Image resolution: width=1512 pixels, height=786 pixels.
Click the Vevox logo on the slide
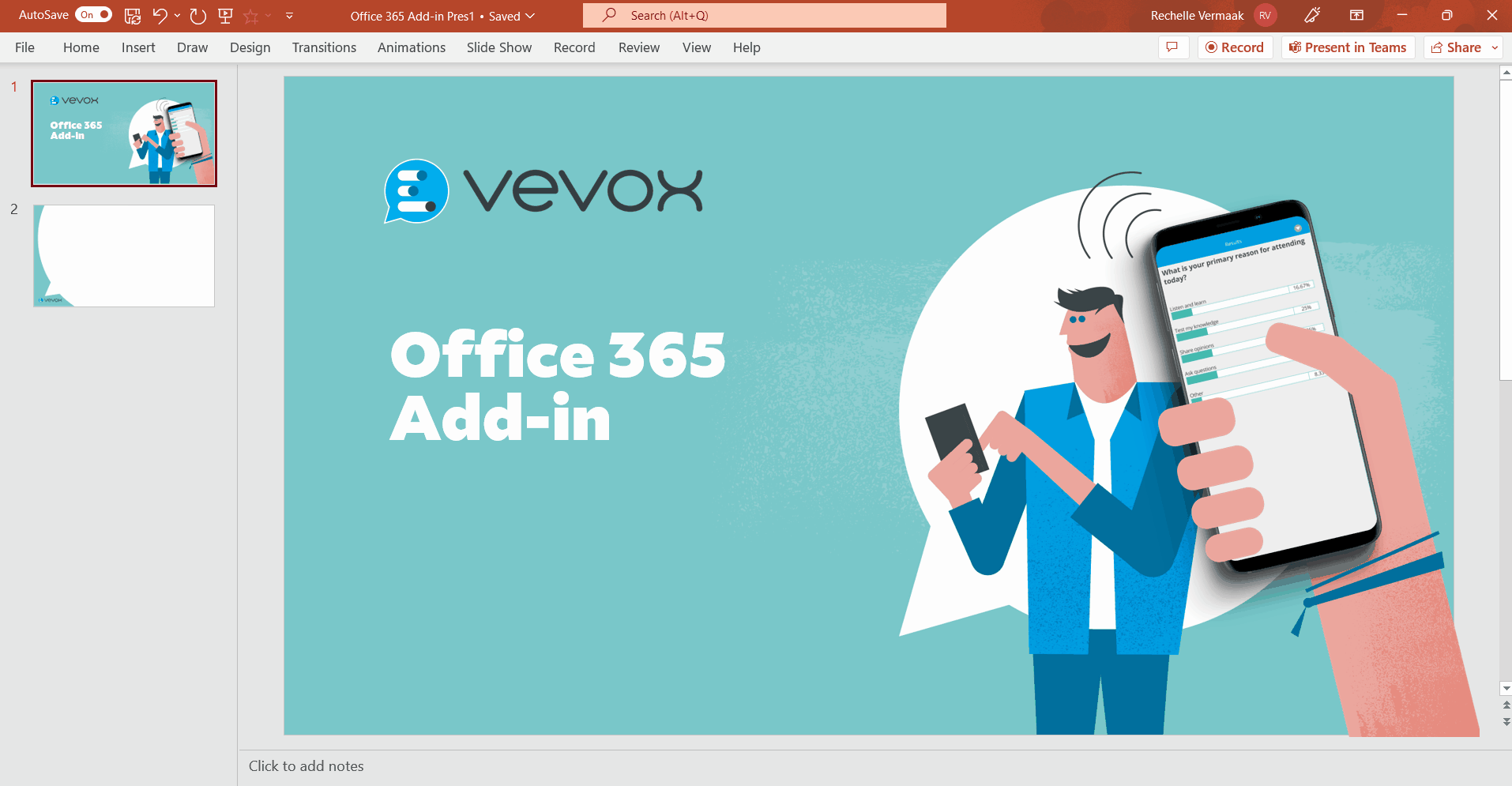543,191
